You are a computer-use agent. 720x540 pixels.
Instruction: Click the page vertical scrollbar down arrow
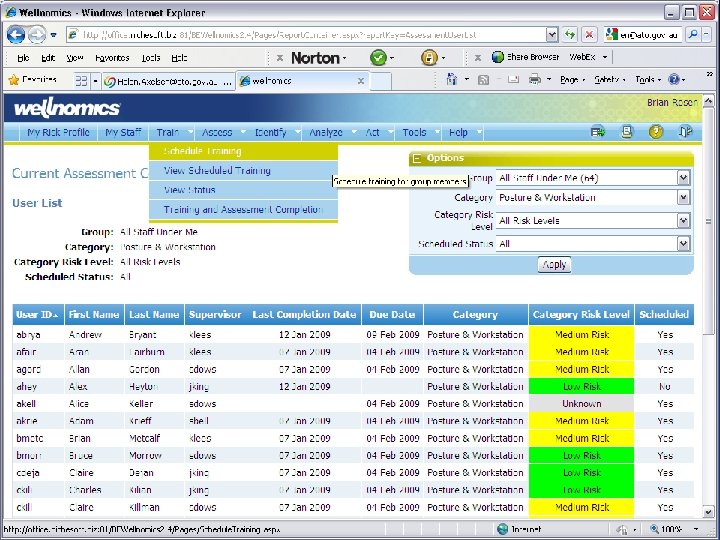709,513
